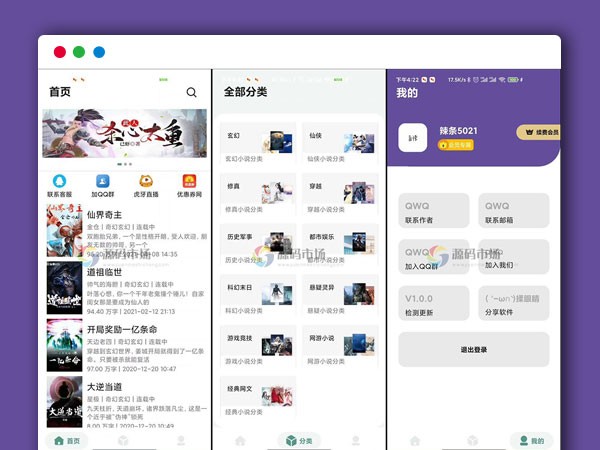Viewport: 600px width, 450px height.
Task: Open 联系客服 customer service icon
Action: point(60,181)
